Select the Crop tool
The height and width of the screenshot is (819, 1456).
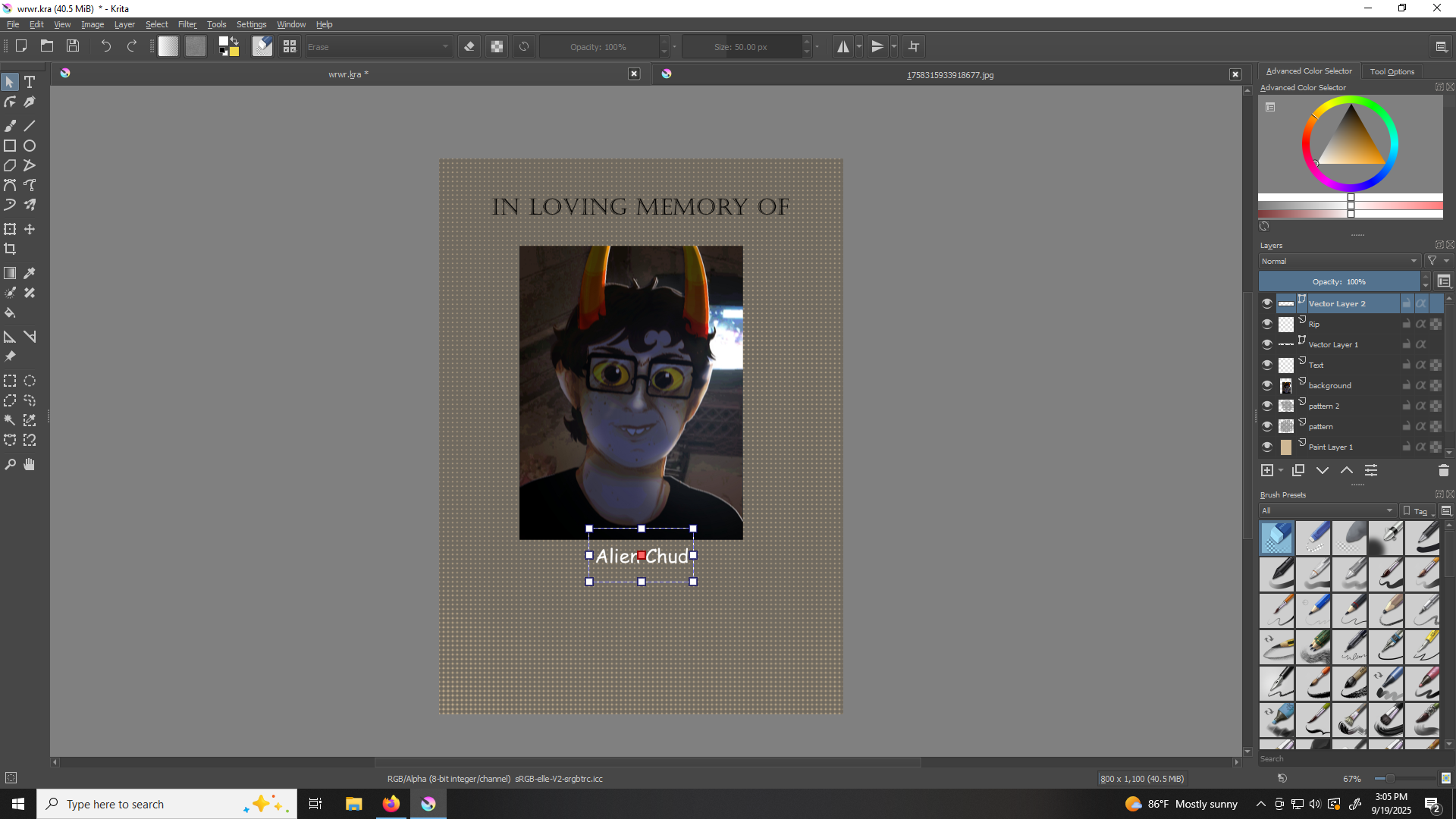pos(10,249)
